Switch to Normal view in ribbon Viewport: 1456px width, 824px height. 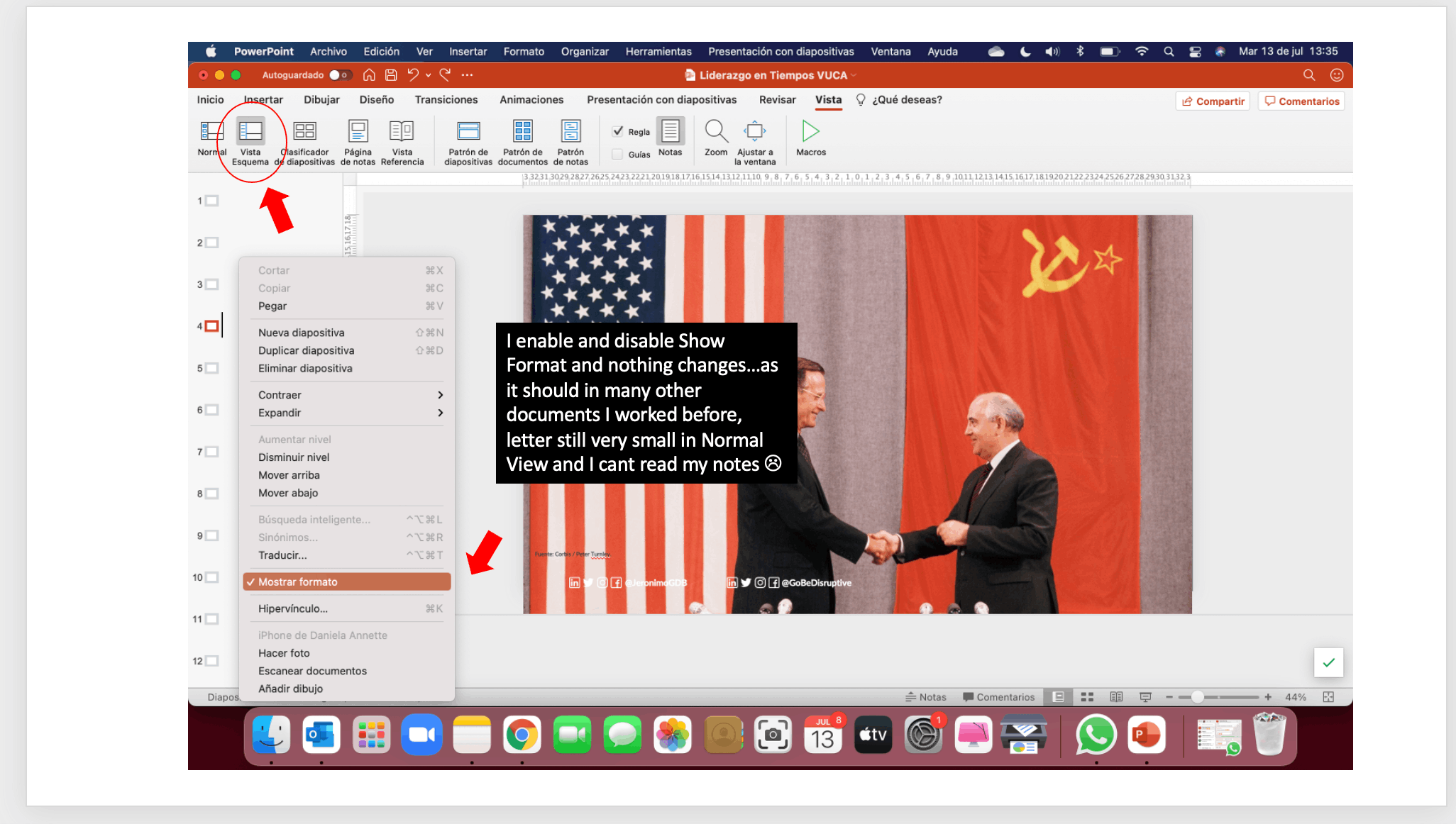[211, 138]
